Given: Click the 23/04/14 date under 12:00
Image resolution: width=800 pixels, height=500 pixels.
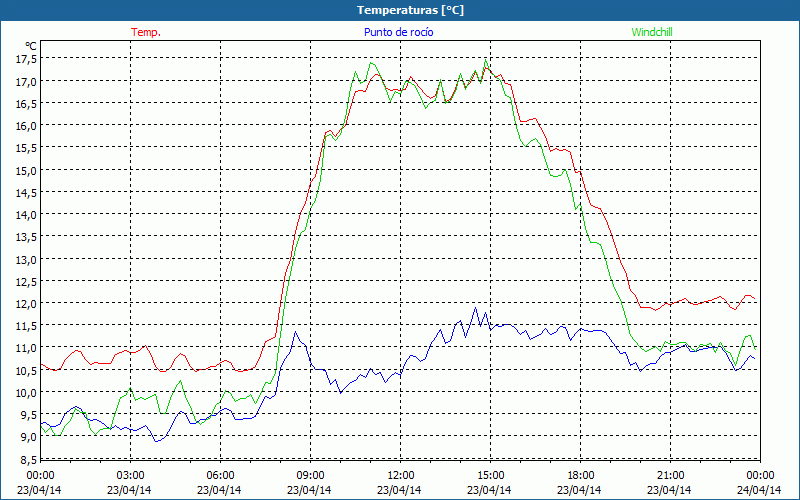Looking at the screenshot, I should pos(399,490).
